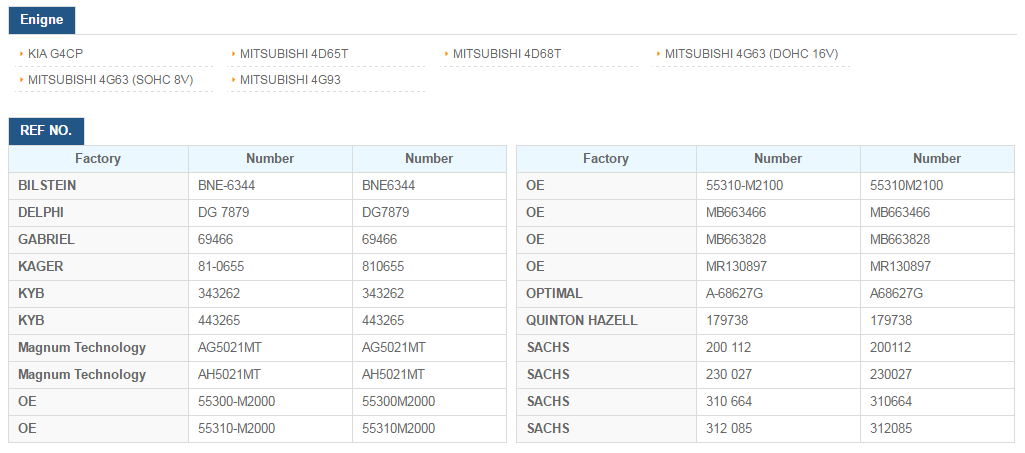Click SACHS number 312 085 cell
This screenshot has width=1025, height=453.
pos(779,429)
